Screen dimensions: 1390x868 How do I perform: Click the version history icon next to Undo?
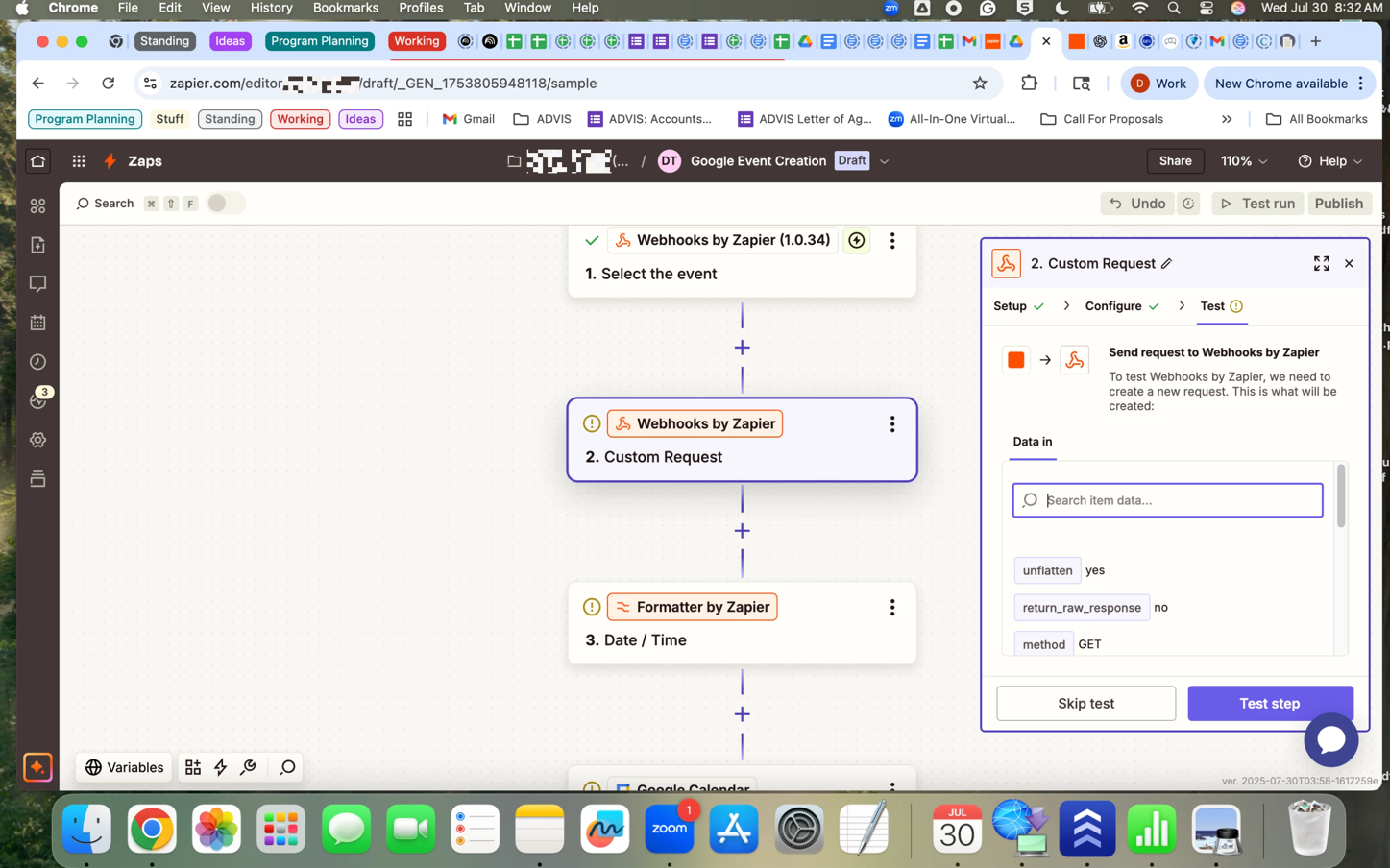pos(1188,204)
